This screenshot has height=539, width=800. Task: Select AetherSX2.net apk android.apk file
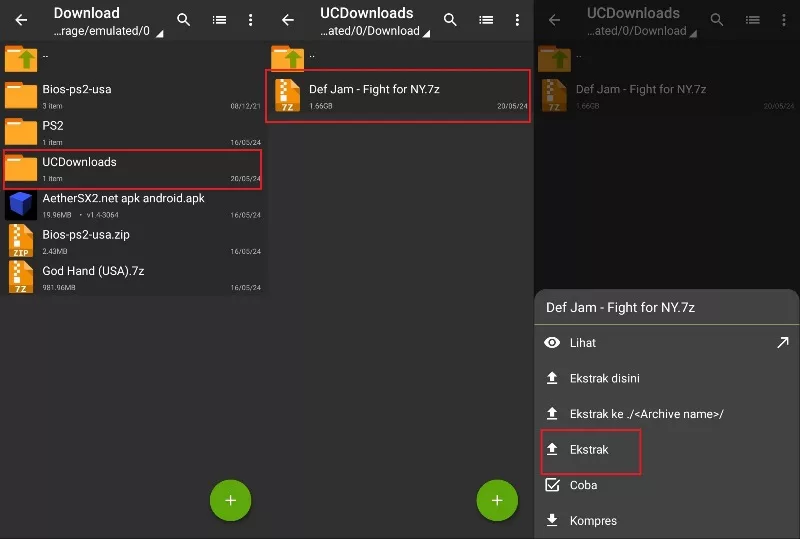[133, 205]
